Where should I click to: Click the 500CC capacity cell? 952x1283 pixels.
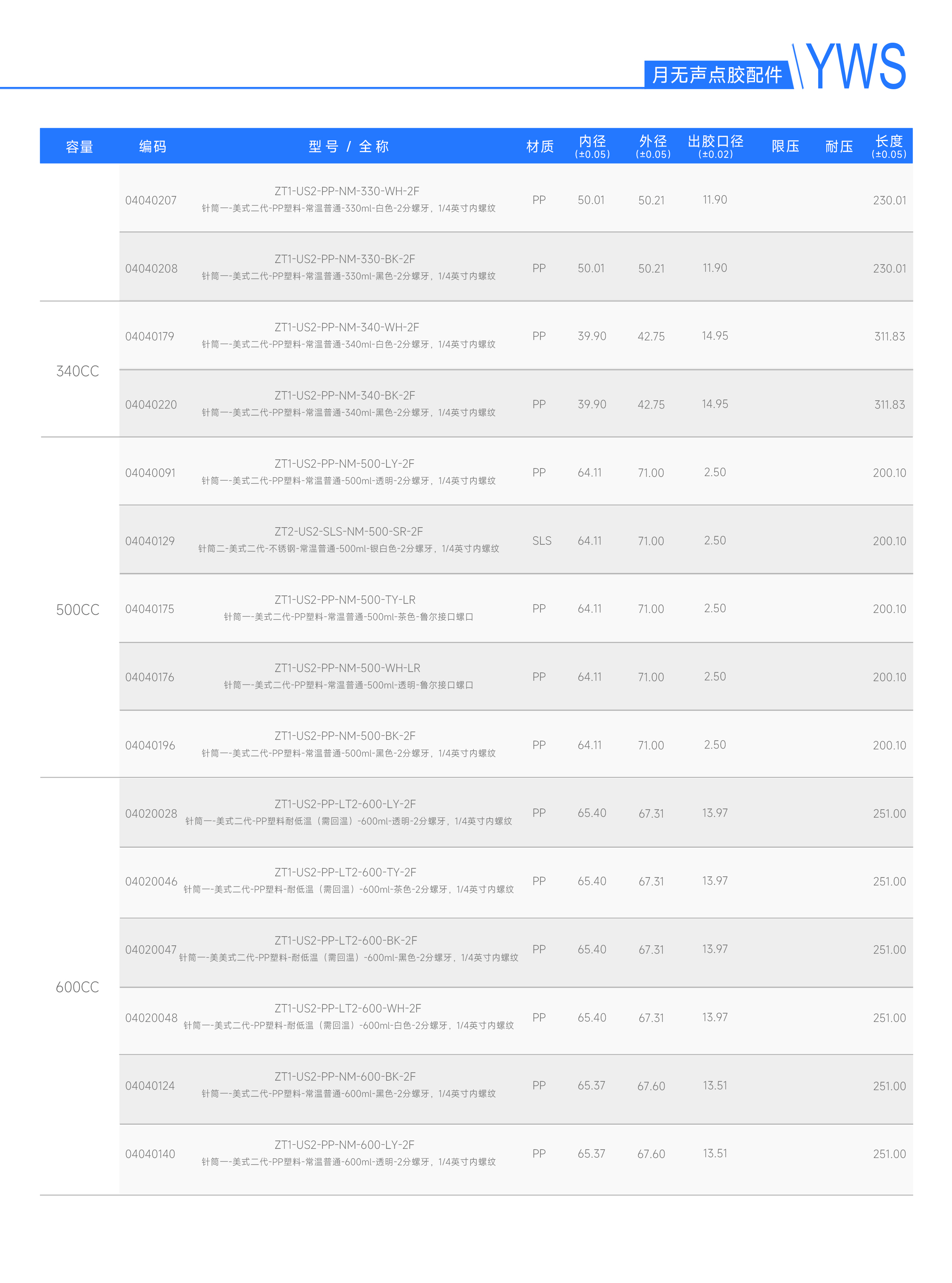click(78, 610)
